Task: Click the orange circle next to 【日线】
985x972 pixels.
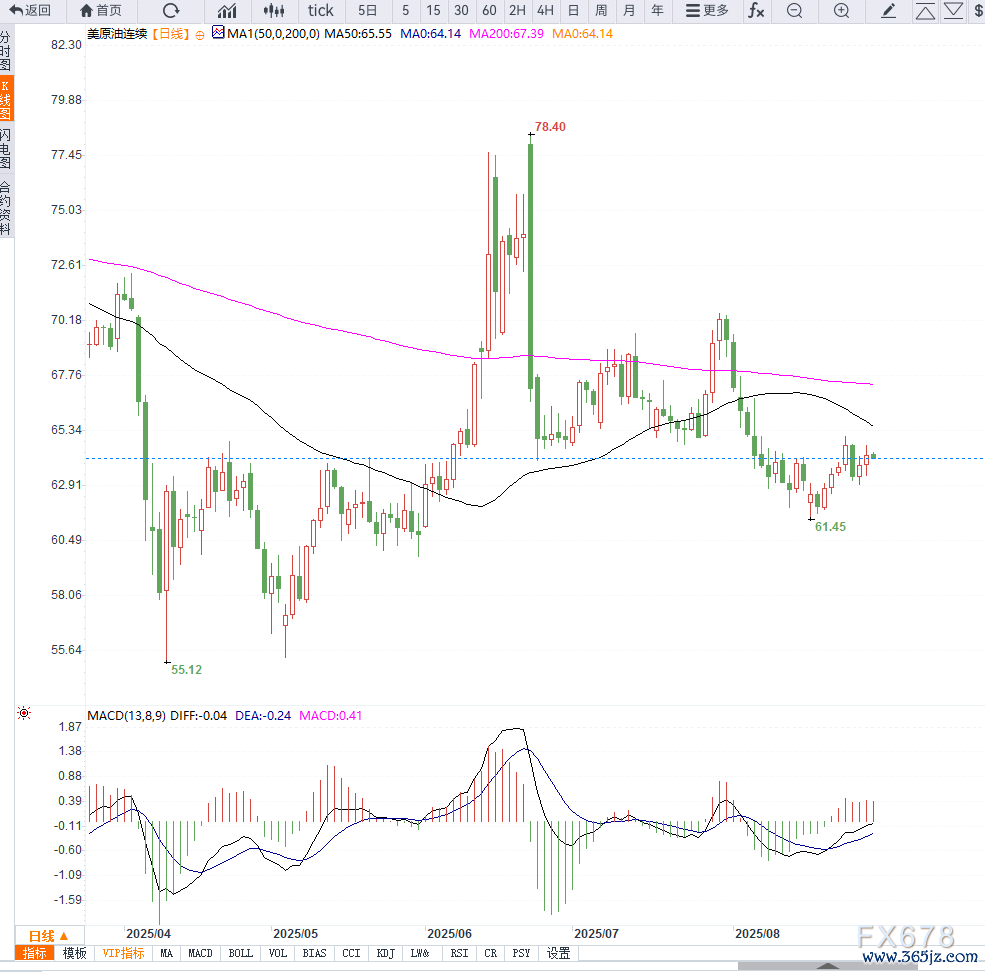Action: tap(200, 34)
